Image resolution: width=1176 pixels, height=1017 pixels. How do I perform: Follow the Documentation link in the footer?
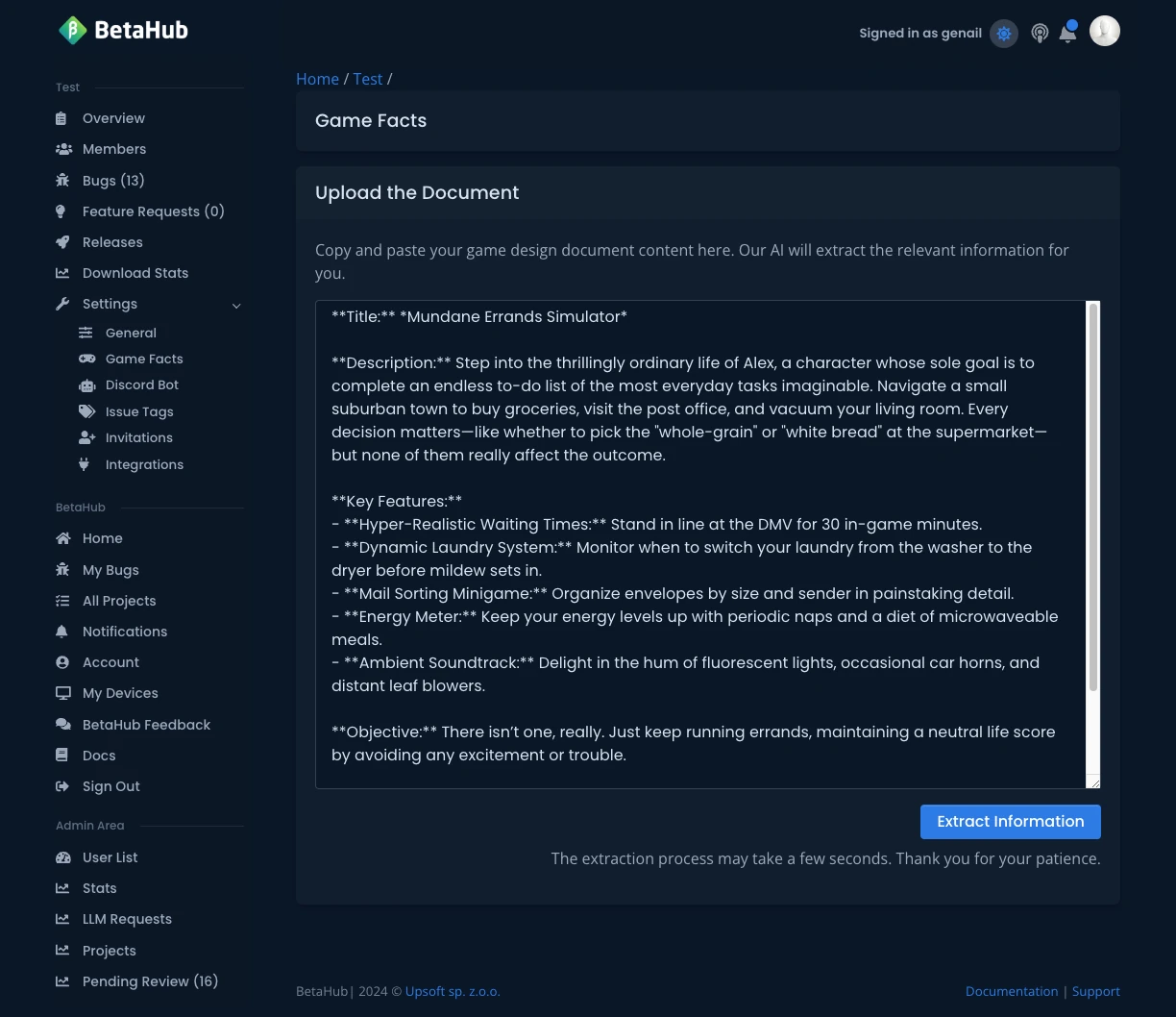tap(1012, 991)
